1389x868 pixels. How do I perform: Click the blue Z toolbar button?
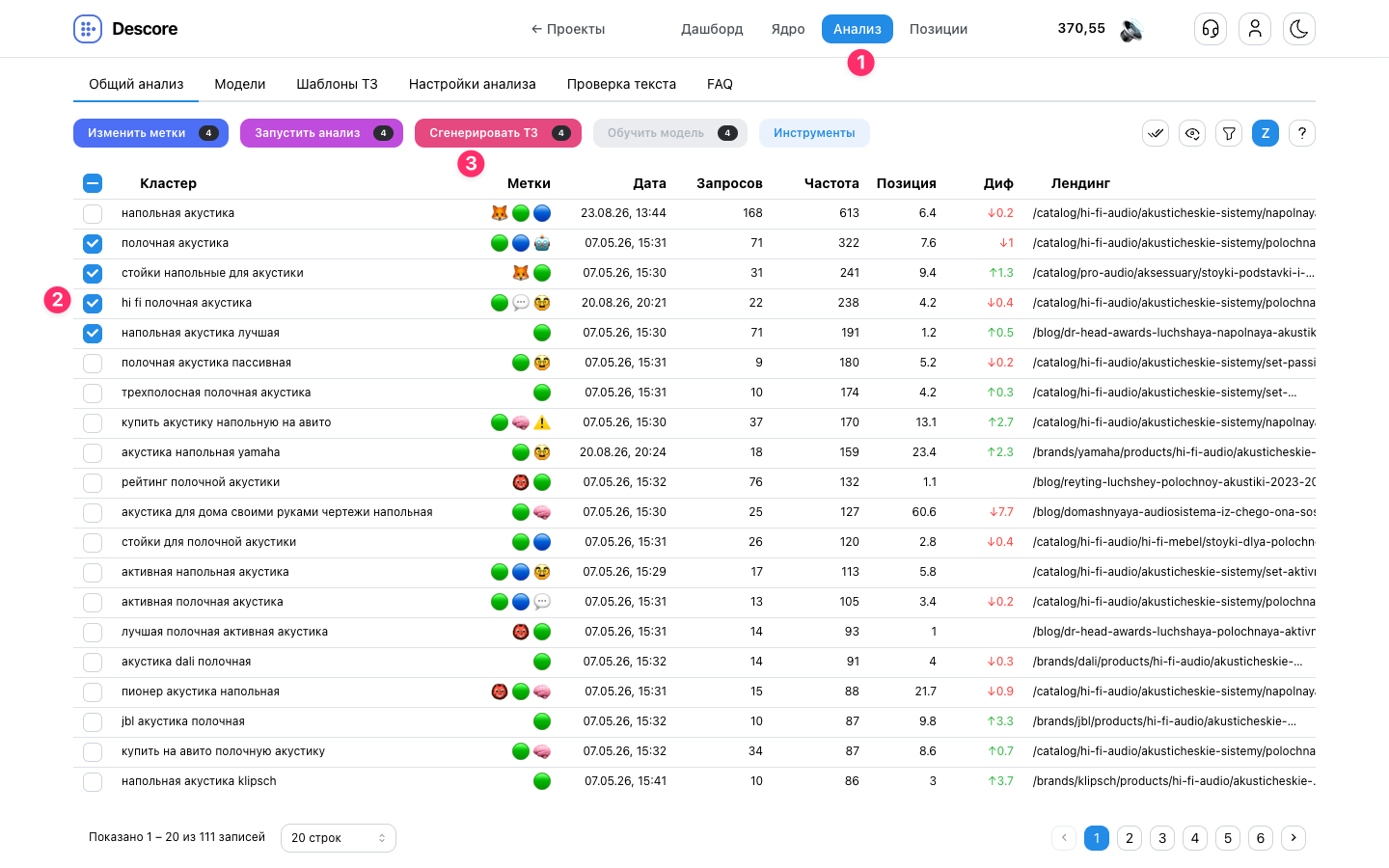pyautogui.click(x=1266, y=133)
